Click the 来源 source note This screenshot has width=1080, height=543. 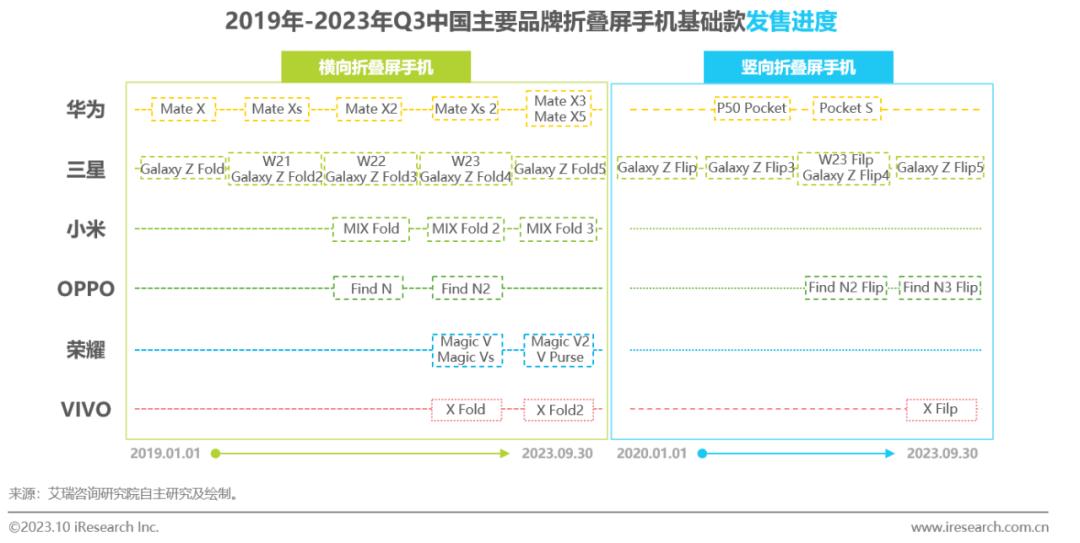click(x=124, y=493)
